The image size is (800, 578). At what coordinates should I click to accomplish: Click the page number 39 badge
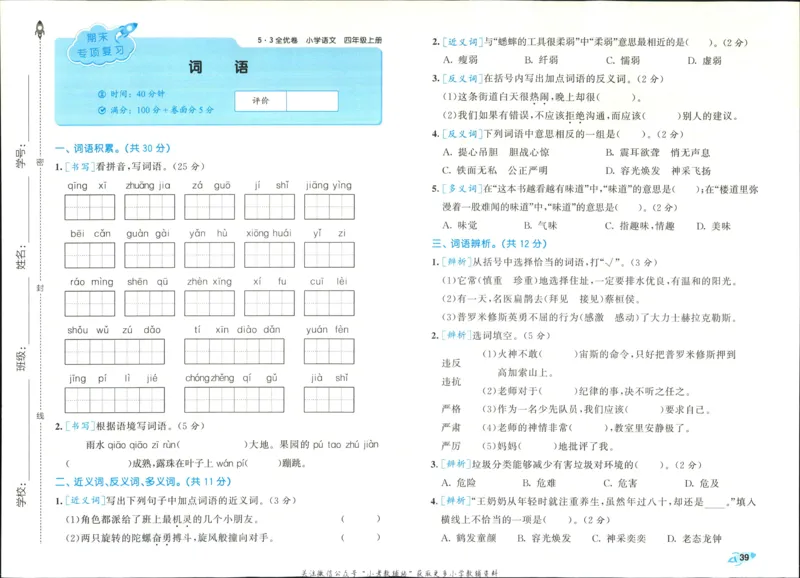pyautogui.click(x=743, y=558)
